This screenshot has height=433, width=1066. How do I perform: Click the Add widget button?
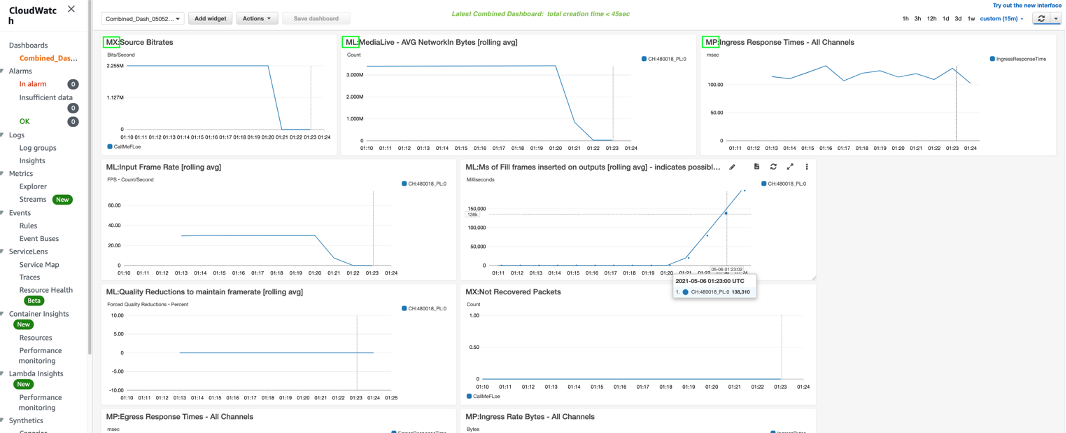pos(210,18)
